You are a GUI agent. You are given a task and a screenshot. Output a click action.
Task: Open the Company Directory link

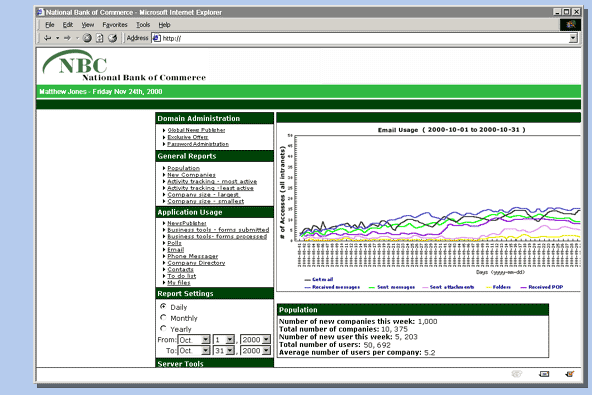(196, 263)
